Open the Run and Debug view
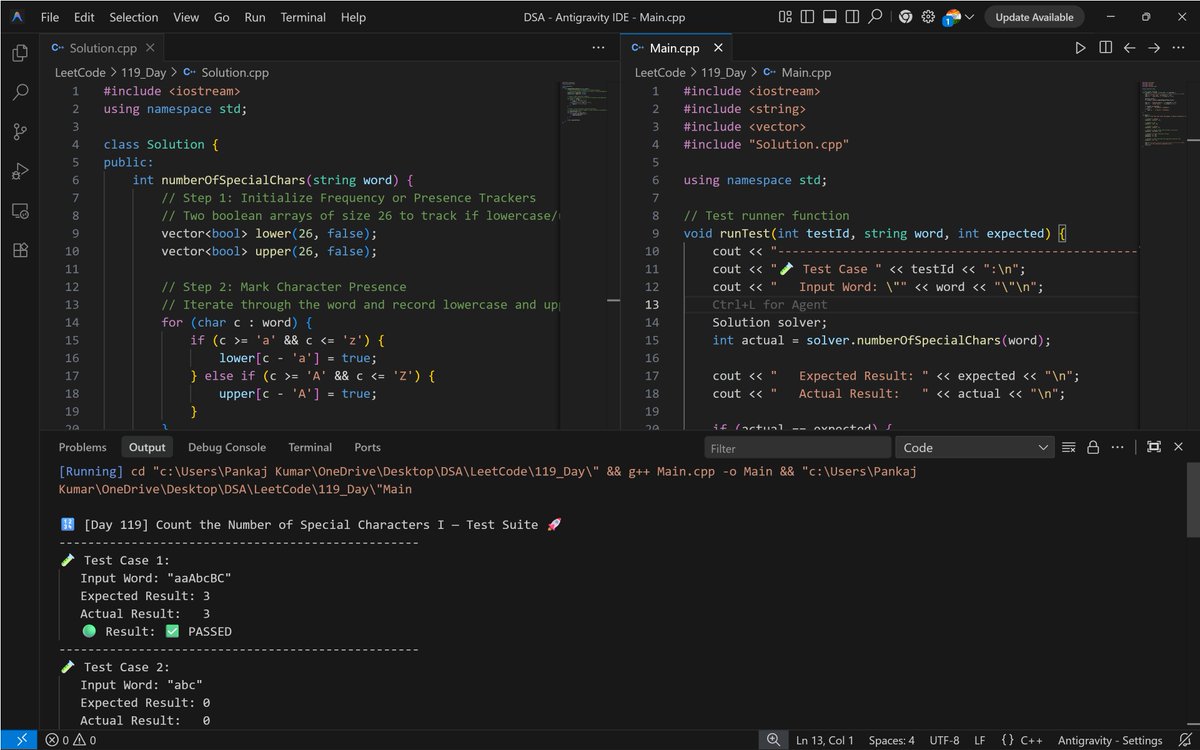This screenshot has width=1200, height=750. 20,171
